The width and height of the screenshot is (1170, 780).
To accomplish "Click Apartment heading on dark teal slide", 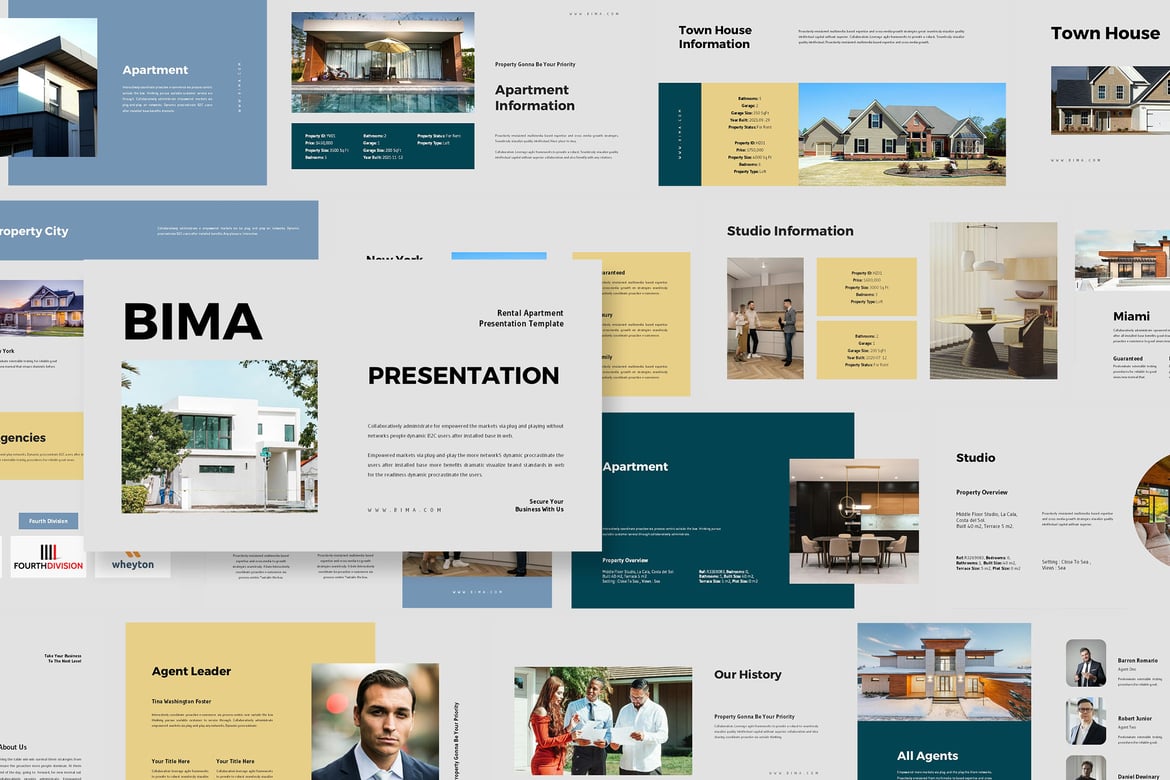I will click(x=635, y=467).
